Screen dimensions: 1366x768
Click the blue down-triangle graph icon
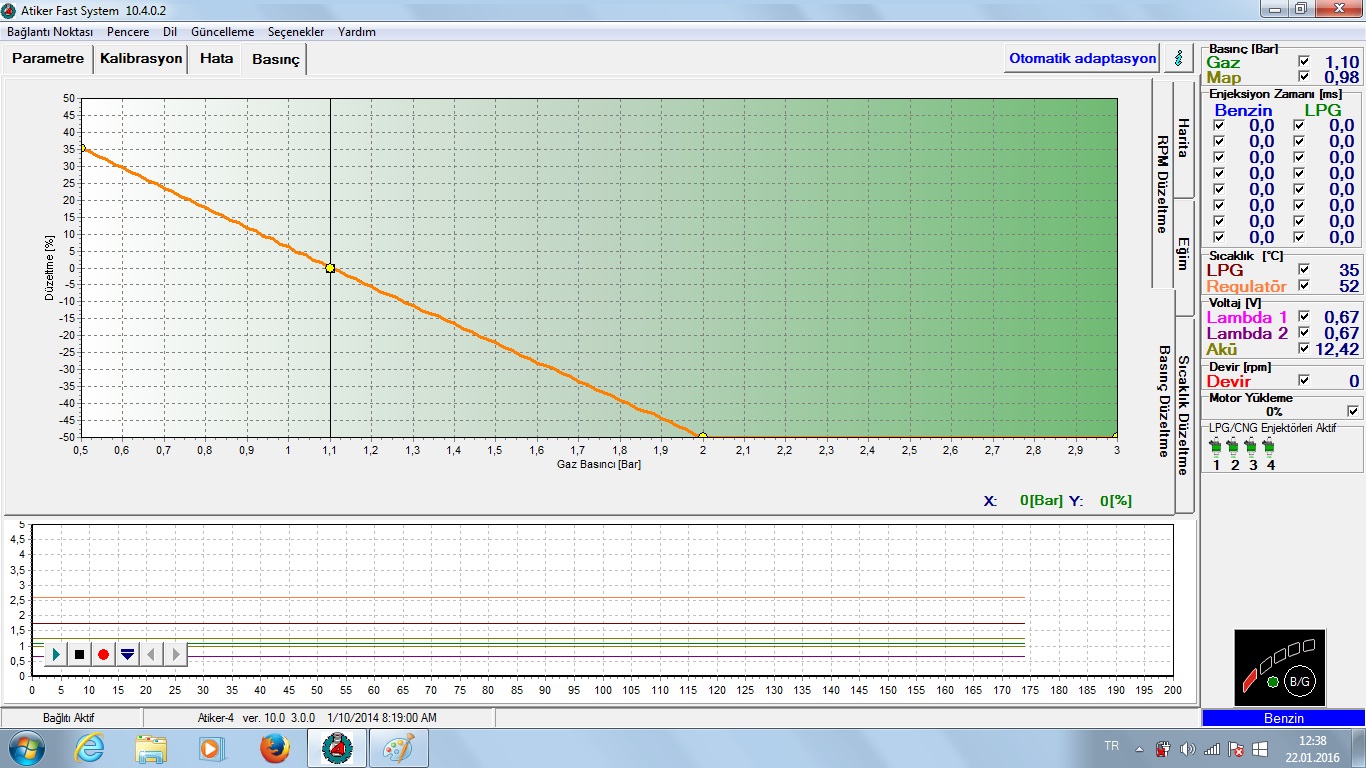(x=127, y=654)
